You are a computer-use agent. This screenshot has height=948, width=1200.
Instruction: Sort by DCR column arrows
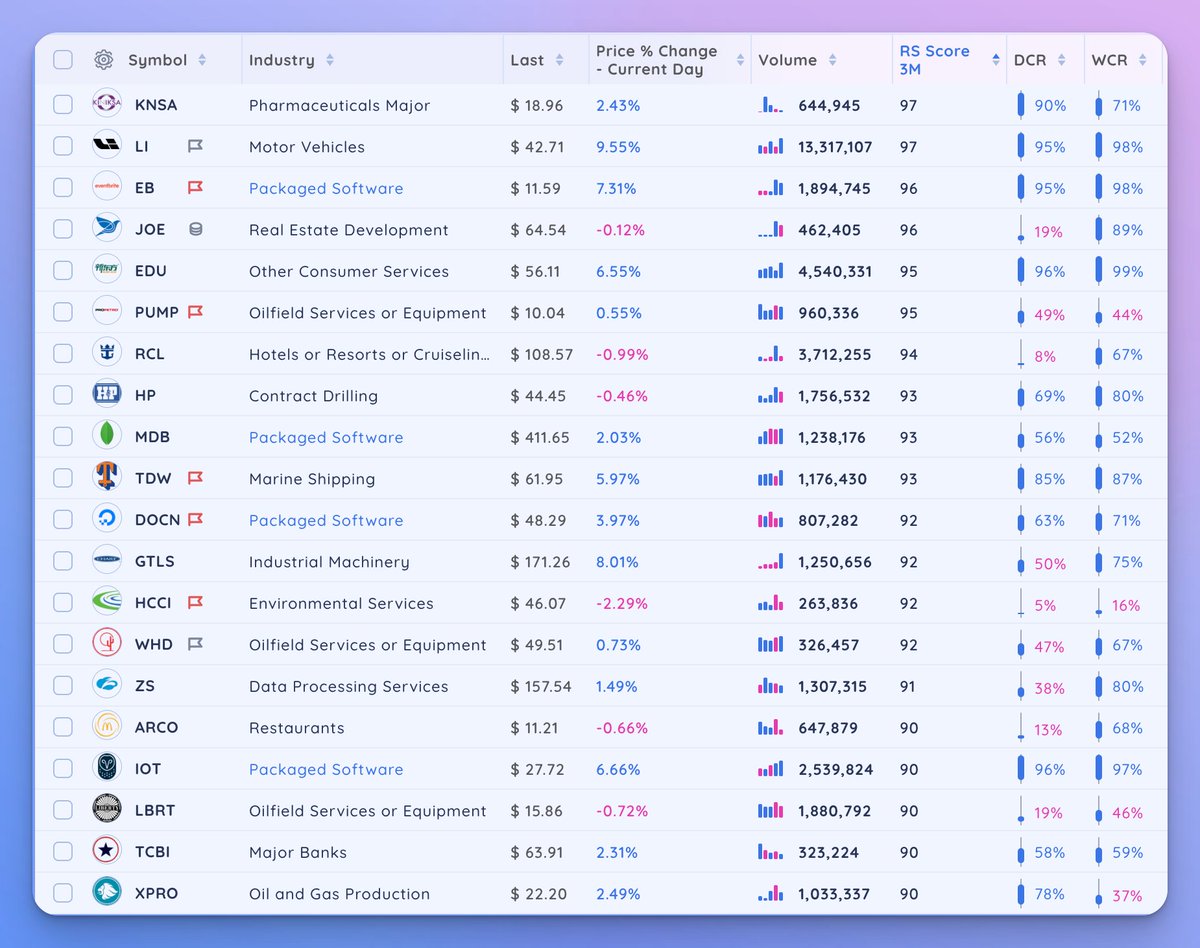[x=1062, y=60]
